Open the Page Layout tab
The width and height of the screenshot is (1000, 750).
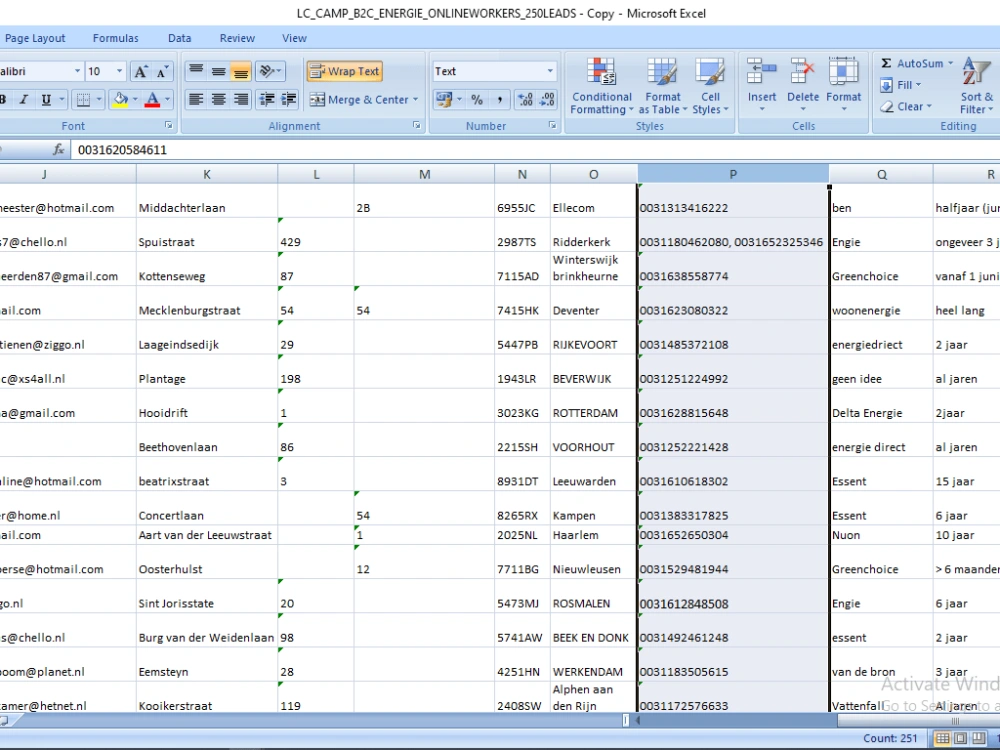coord(35,38)
